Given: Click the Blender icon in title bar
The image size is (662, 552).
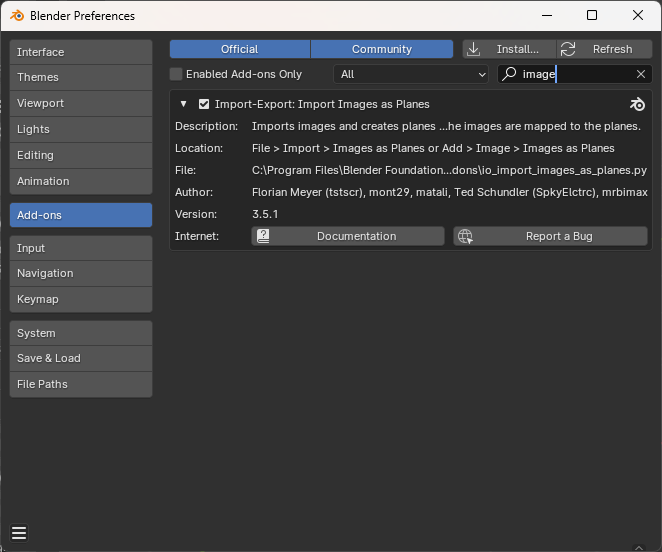Looking at the screenshot, I should tap(17, 16).
